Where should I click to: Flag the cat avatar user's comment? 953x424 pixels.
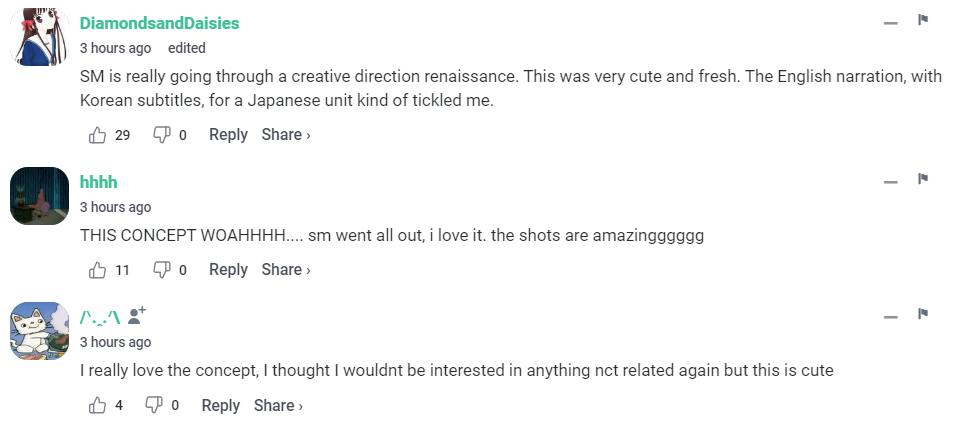tap(924, 314)
